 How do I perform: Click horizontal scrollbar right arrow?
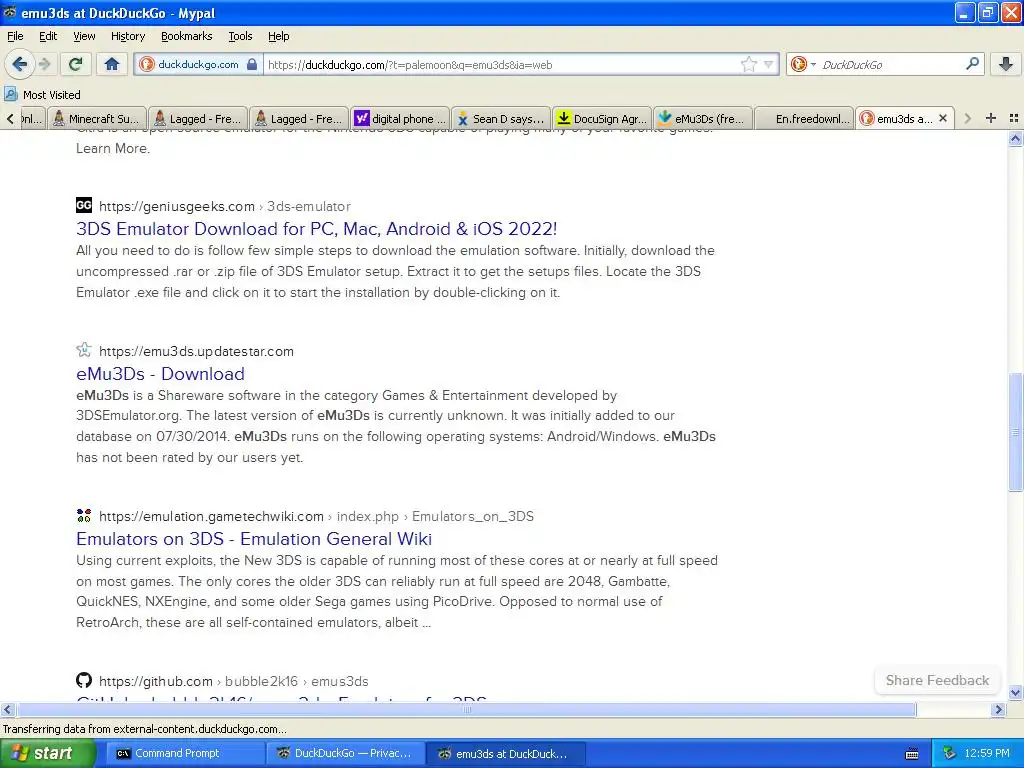click(999, 709)
